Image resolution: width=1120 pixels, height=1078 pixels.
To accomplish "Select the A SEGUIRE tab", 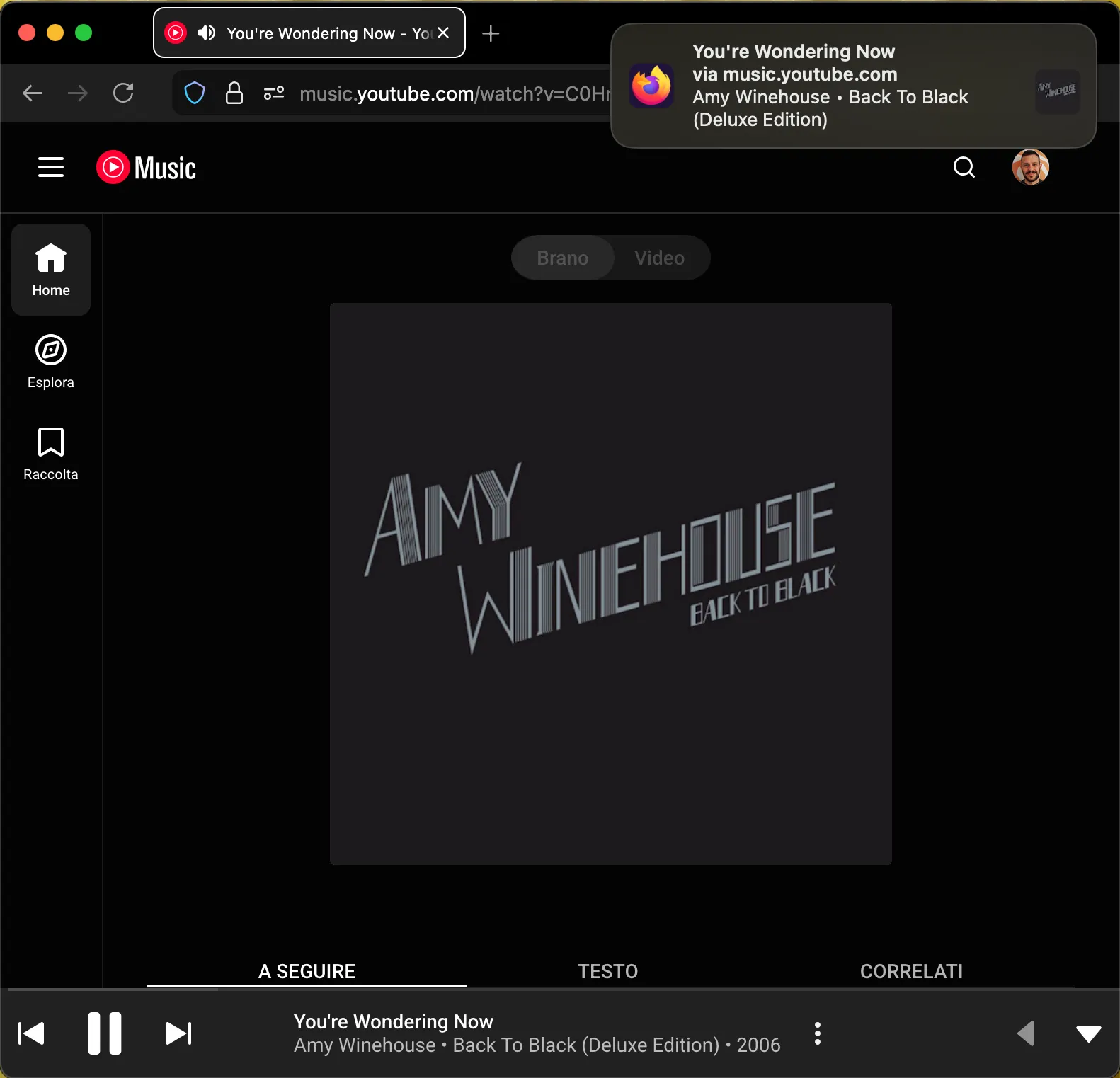I will coord(307,971).
